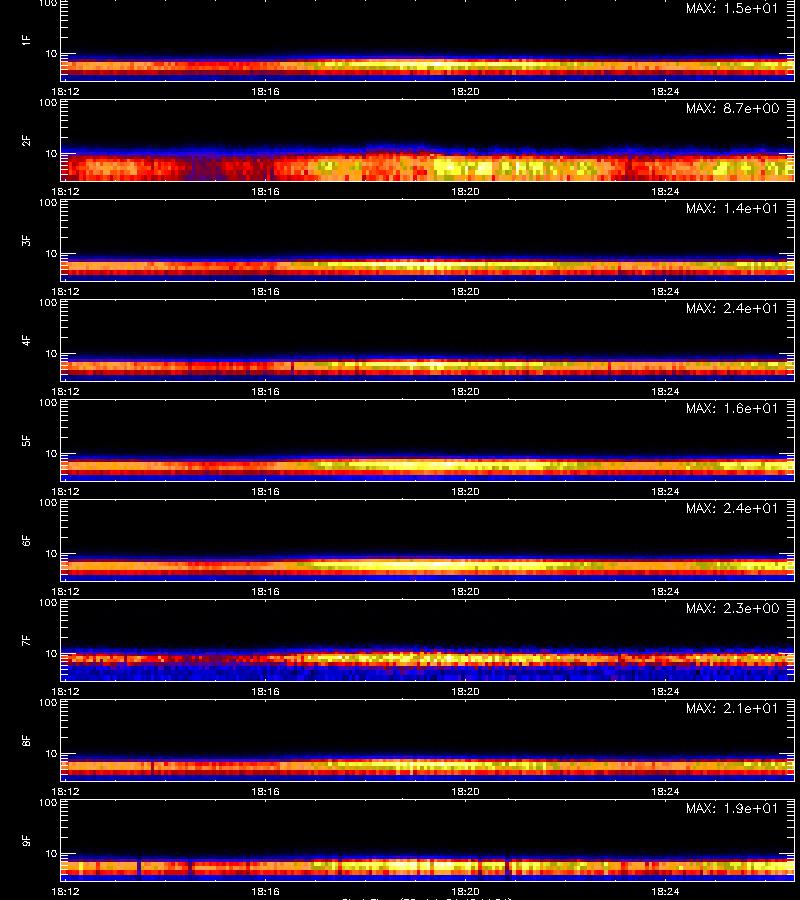Screen dimensions: 800x900
Task: Click the 2F panel axis label
Action: [25, 141]
